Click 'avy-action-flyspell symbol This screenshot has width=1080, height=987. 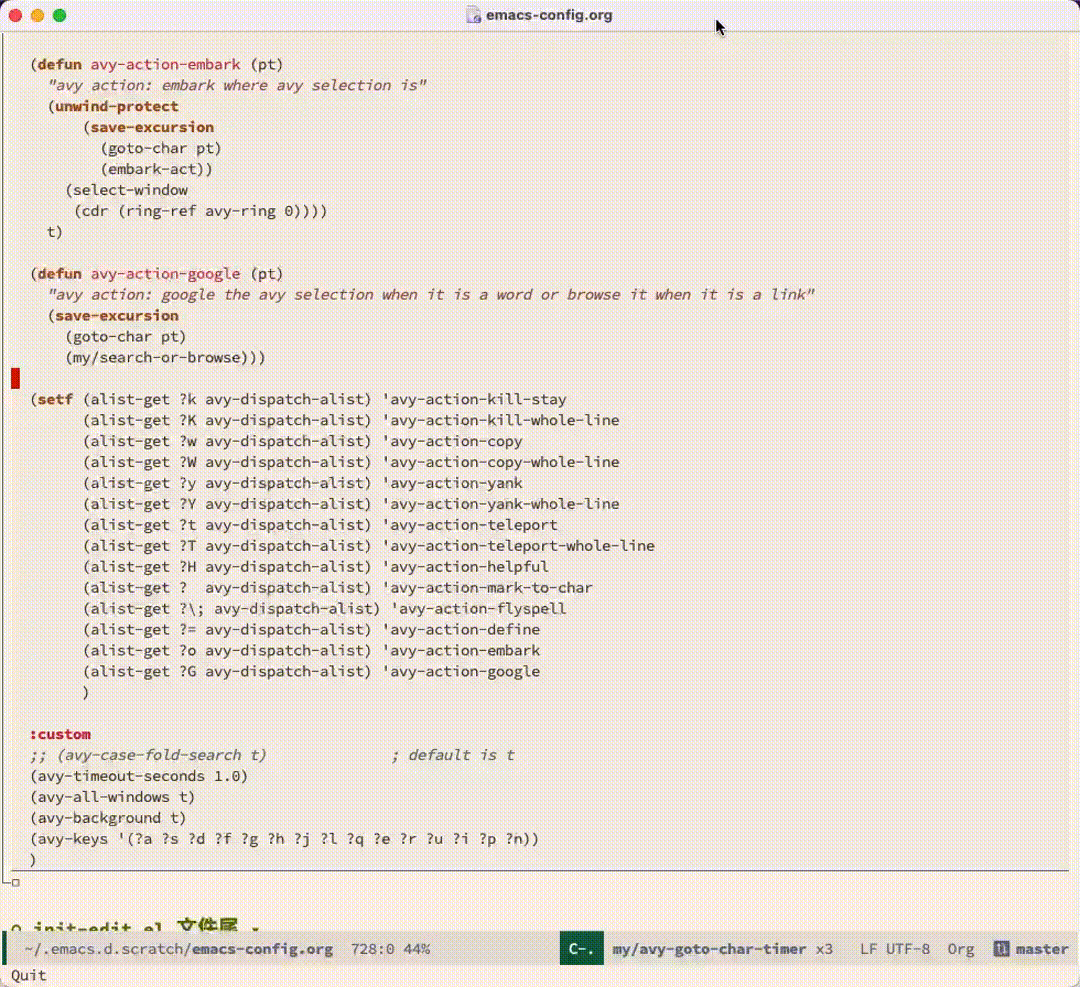coord(479,609)
